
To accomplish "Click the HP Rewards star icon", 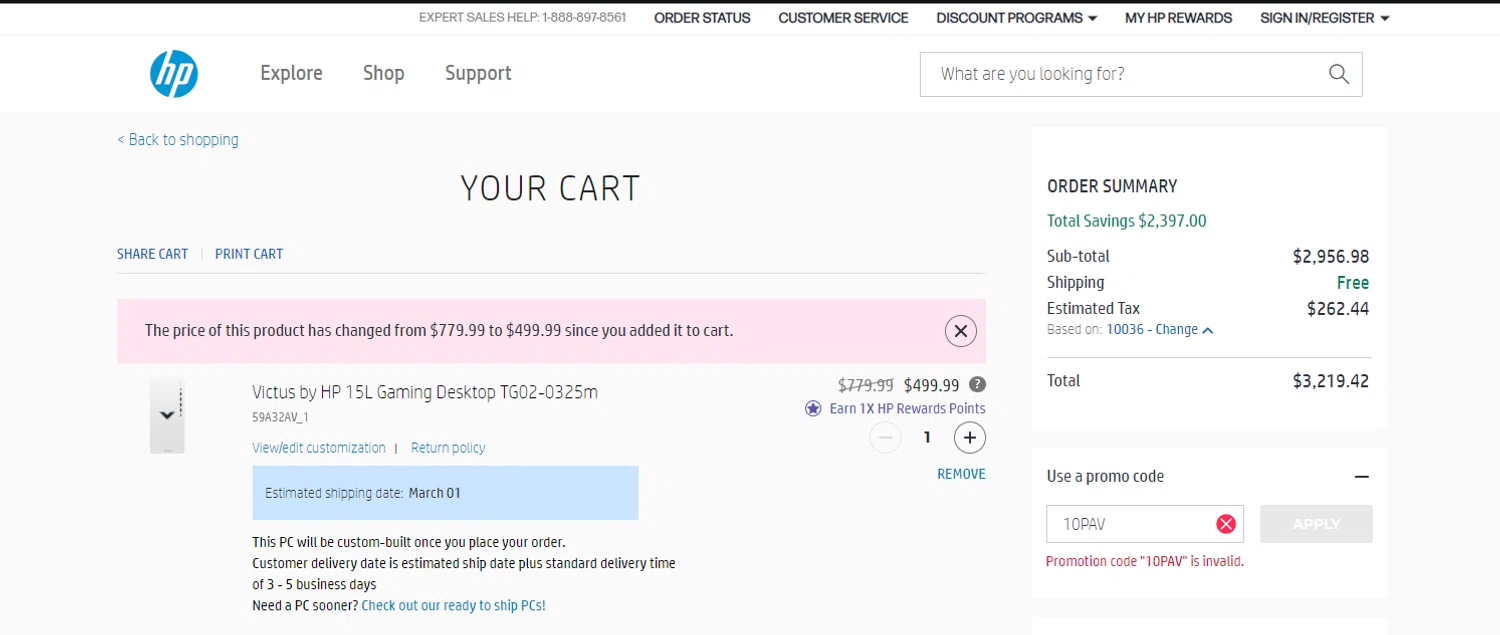I will pos(813,408).
